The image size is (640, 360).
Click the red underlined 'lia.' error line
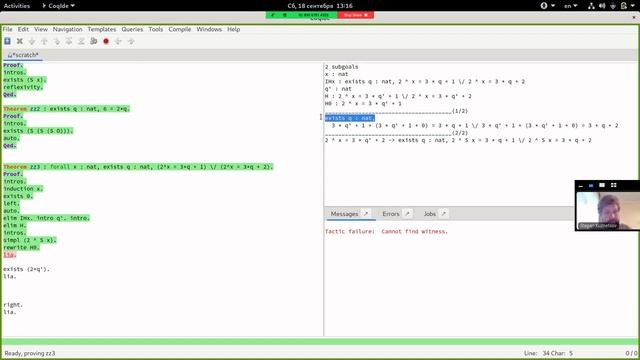(10, 255)
